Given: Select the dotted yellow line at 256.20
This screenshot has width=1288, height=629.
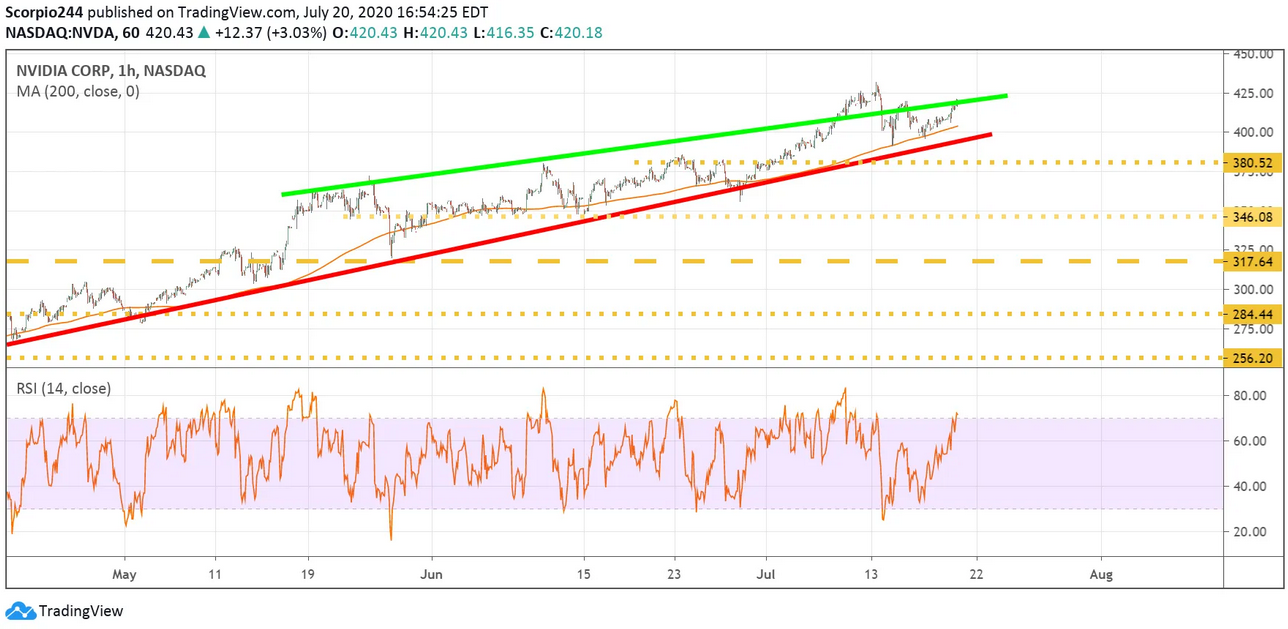Looking at the screenshot, I should tap(616, 358).
